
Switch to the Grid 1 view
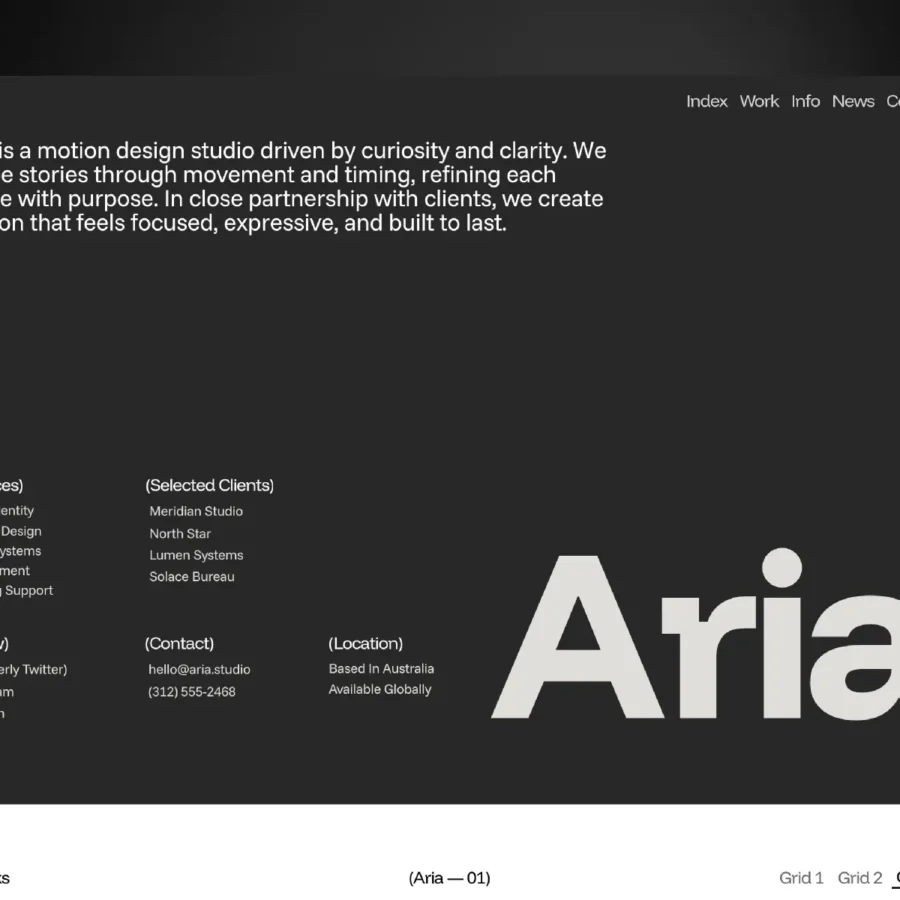click(801, 878)
